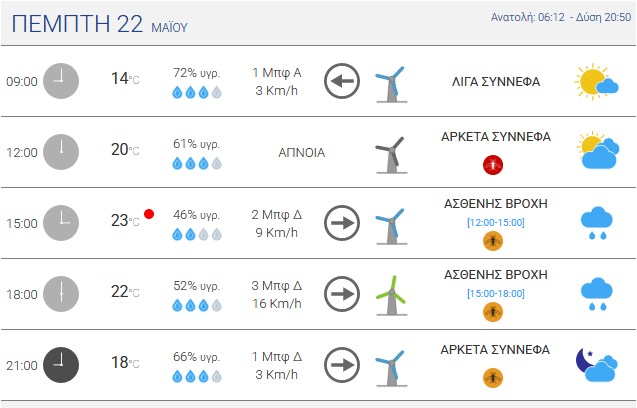Click the green wind turbine at 18:00
The image size is (637, 408).
392,295
